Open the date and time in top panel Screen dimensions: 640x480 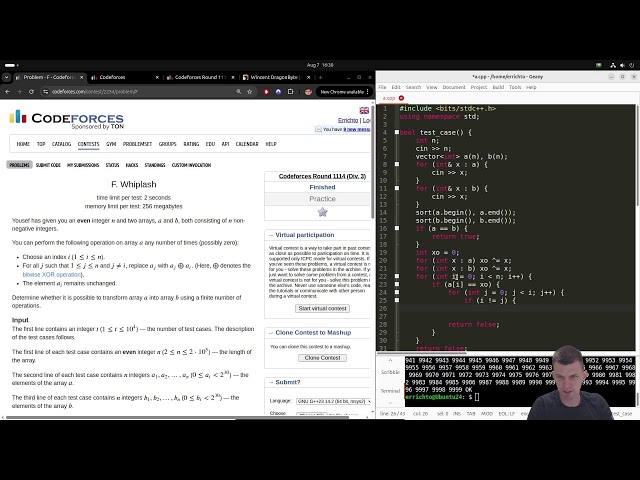pyautogui.click(x=320, y=65)
